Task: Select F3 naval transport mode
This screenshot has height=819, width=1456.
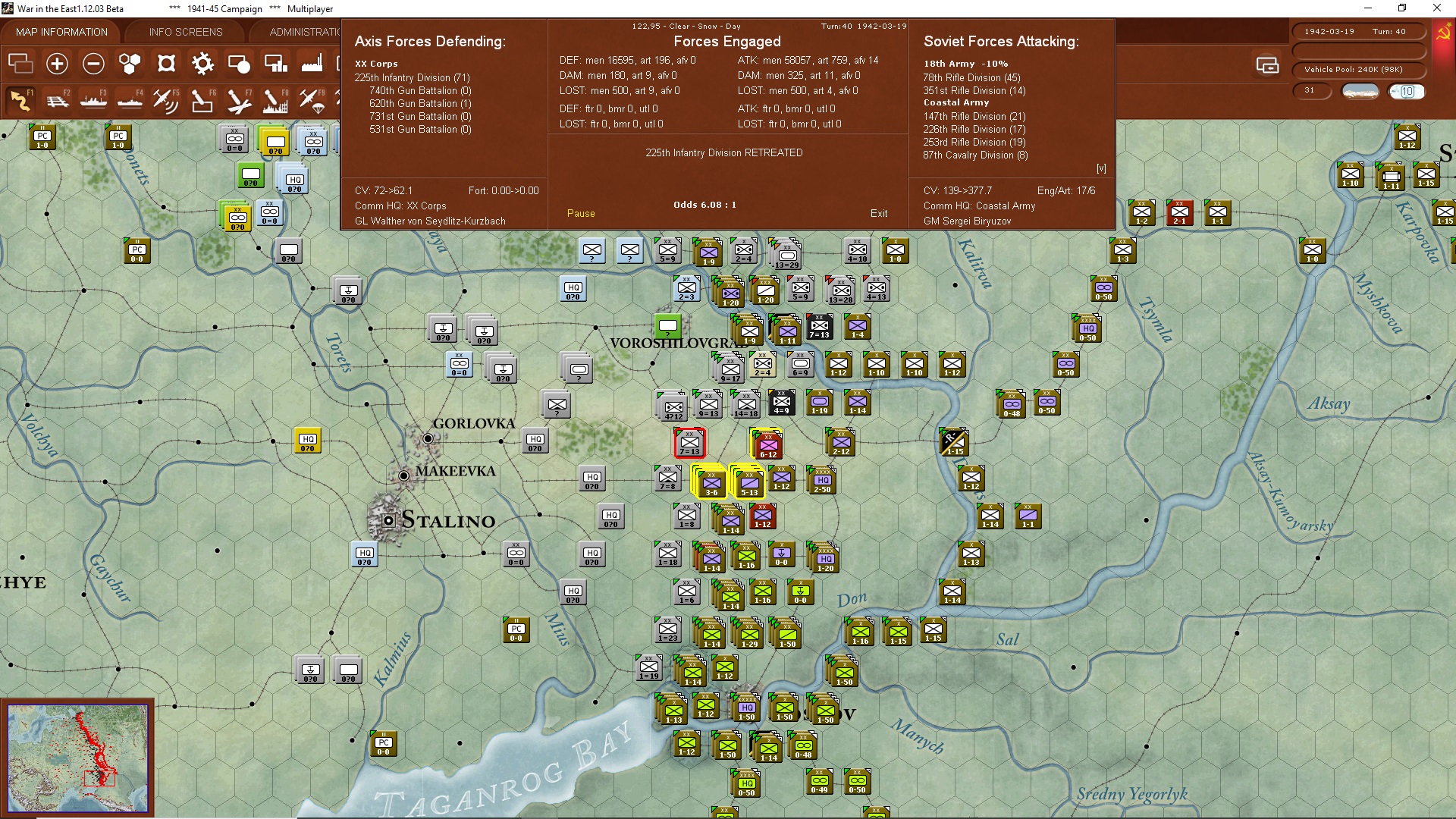Action: click(x=93, y=100)
